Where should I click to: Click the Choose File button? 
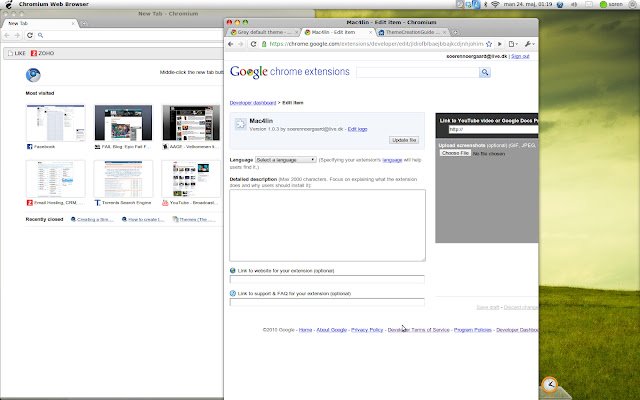pos(455,153)
